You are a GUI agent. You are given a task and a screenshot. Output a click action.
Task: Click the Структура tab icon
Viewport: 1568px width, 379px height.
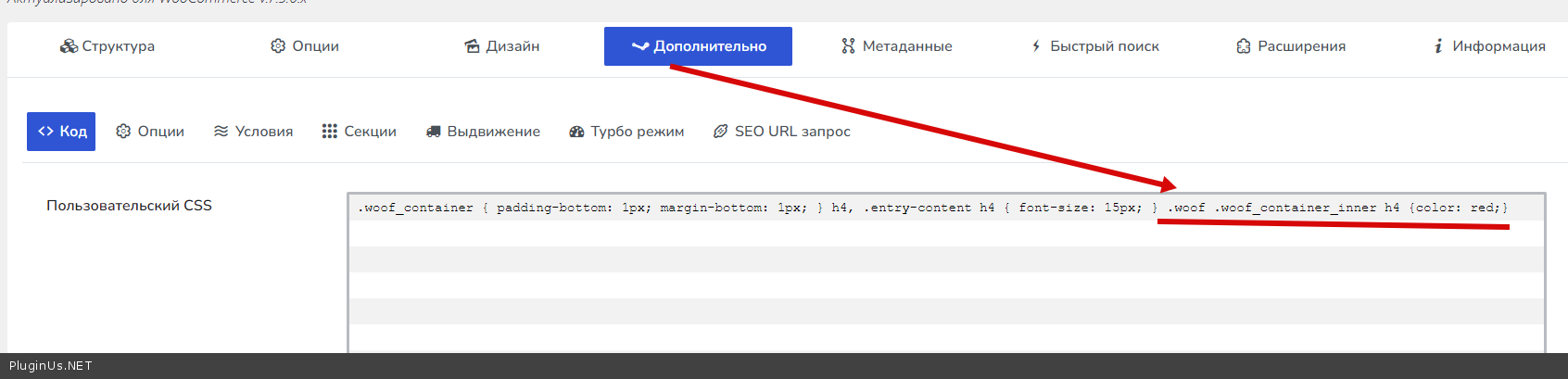(69, 46)
